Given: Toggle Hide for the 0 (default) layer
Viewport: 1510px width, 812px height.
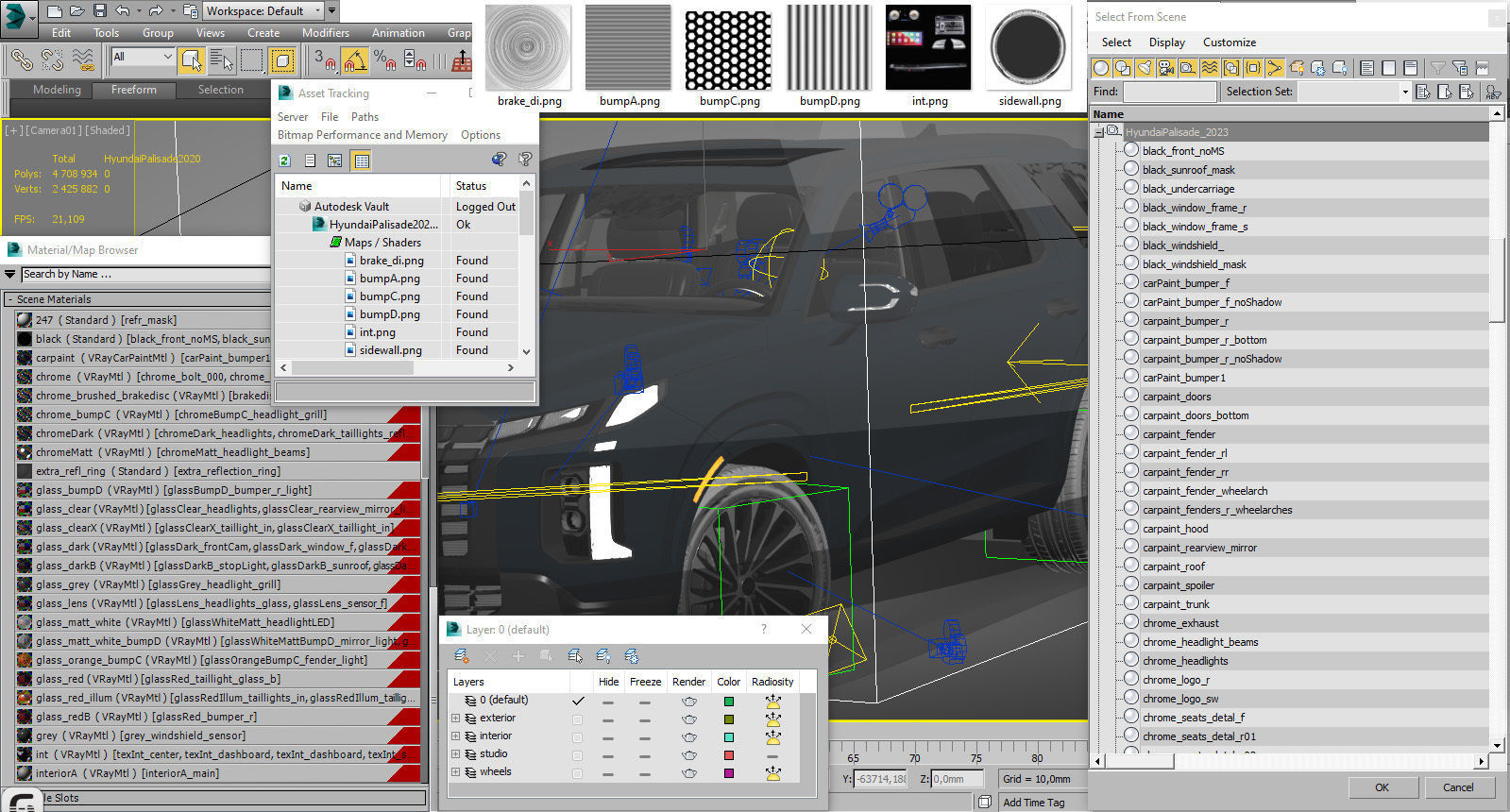Looking at the screenshot, I should tap(608, 702).
